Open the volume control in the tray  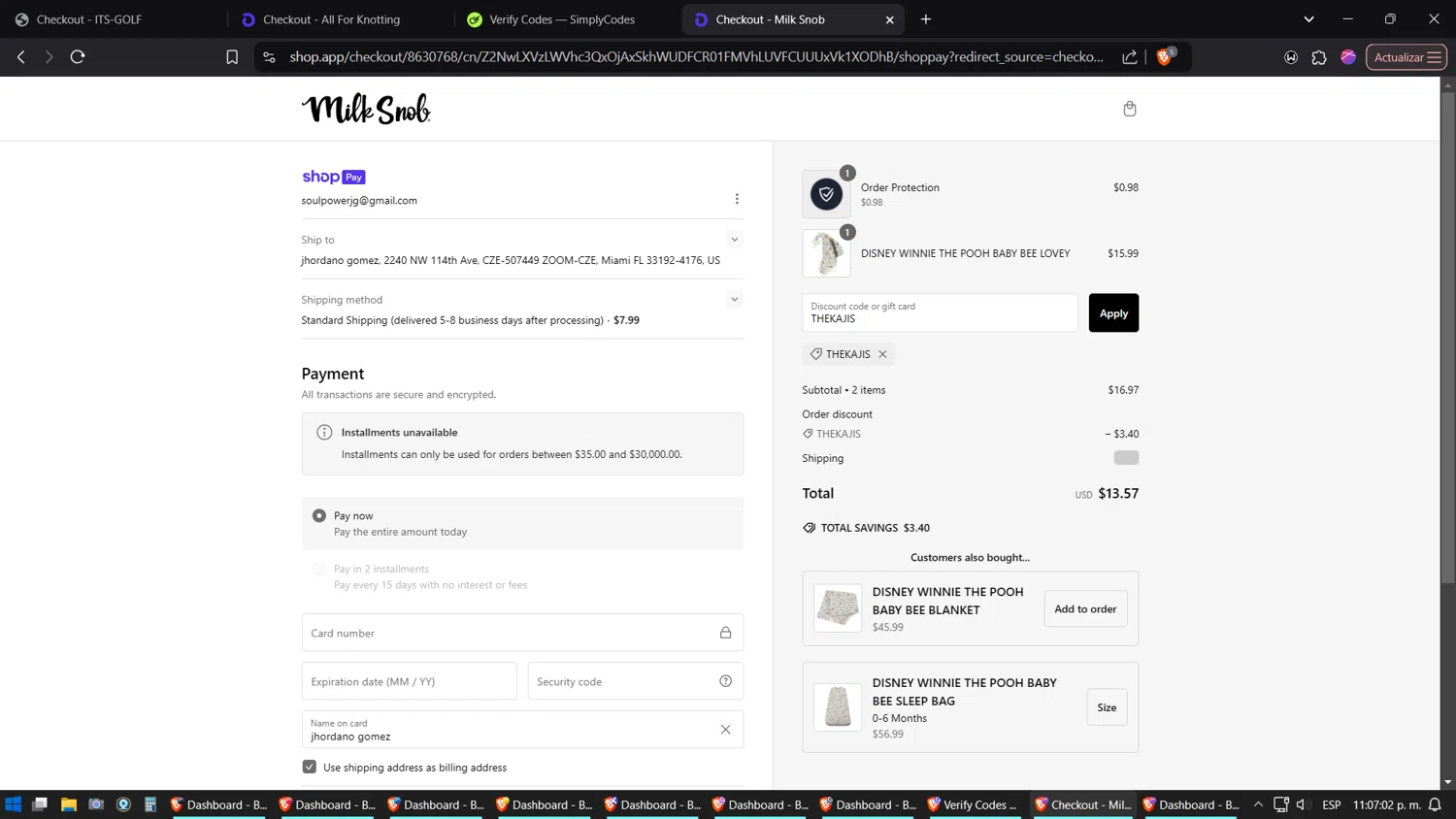tap(1303, 804)
